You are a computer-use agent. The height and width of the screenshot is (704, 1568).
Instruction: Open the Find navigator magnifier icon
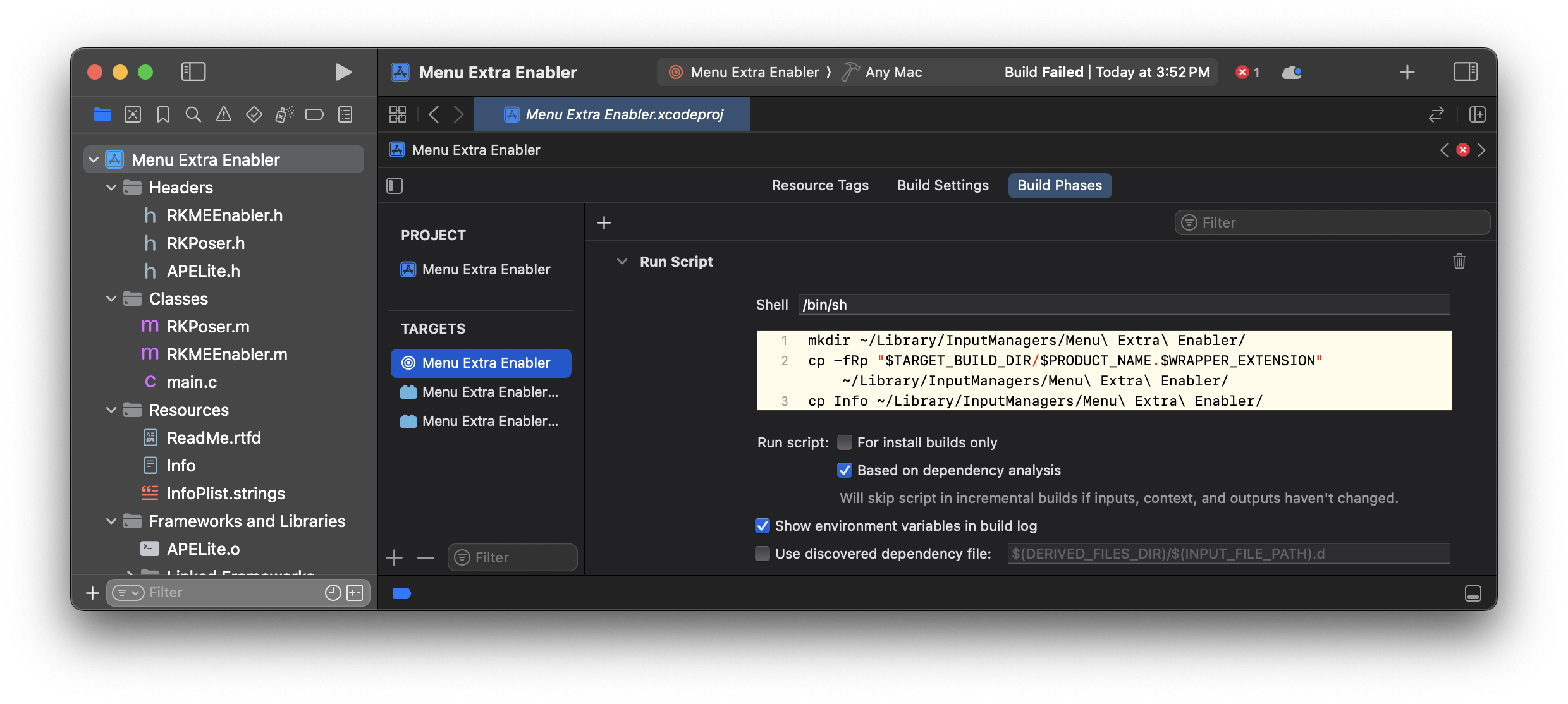[x=193, y=114]
